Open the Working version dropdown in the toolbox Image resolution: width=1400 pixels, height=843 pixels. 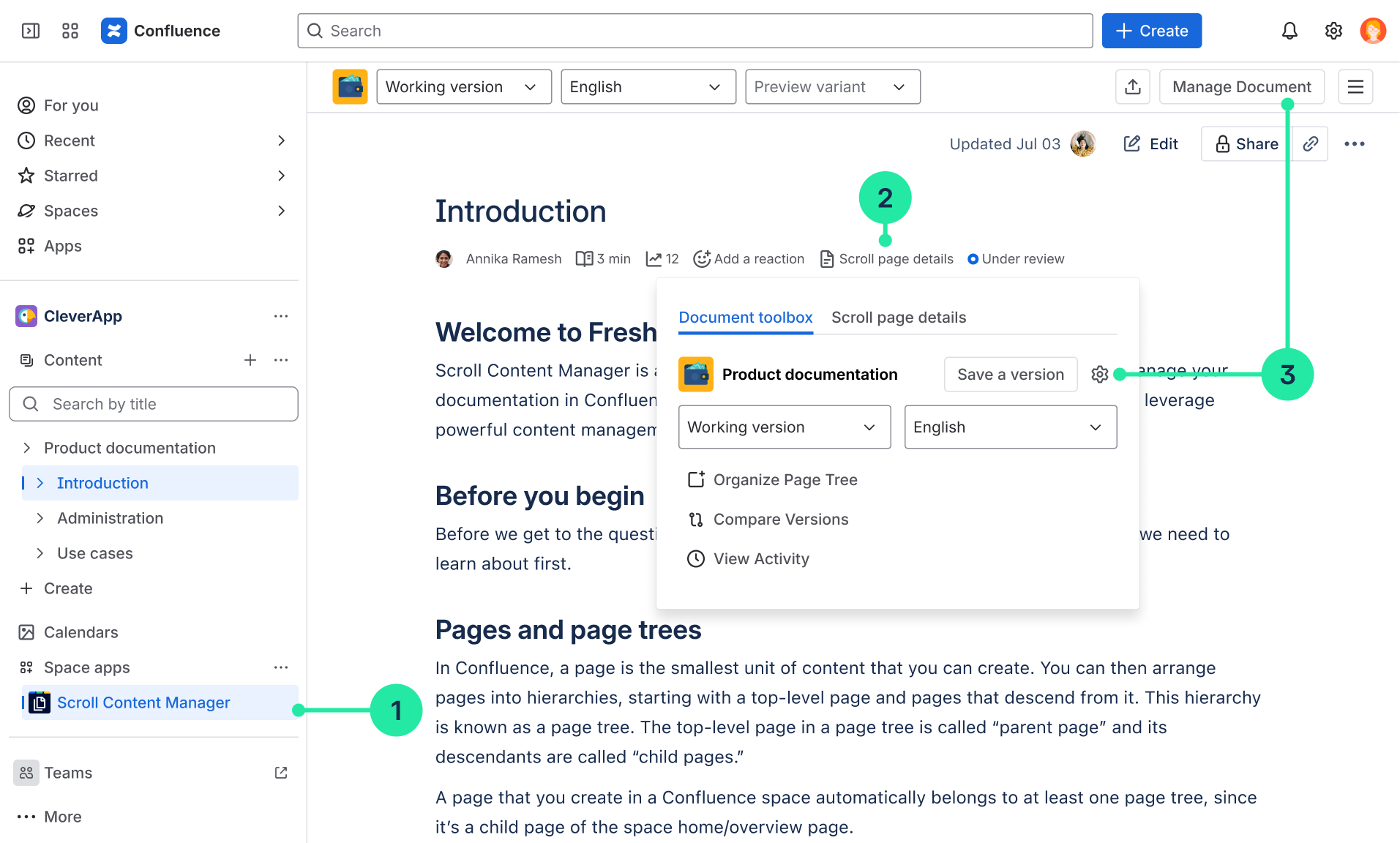tap(785, 427)
